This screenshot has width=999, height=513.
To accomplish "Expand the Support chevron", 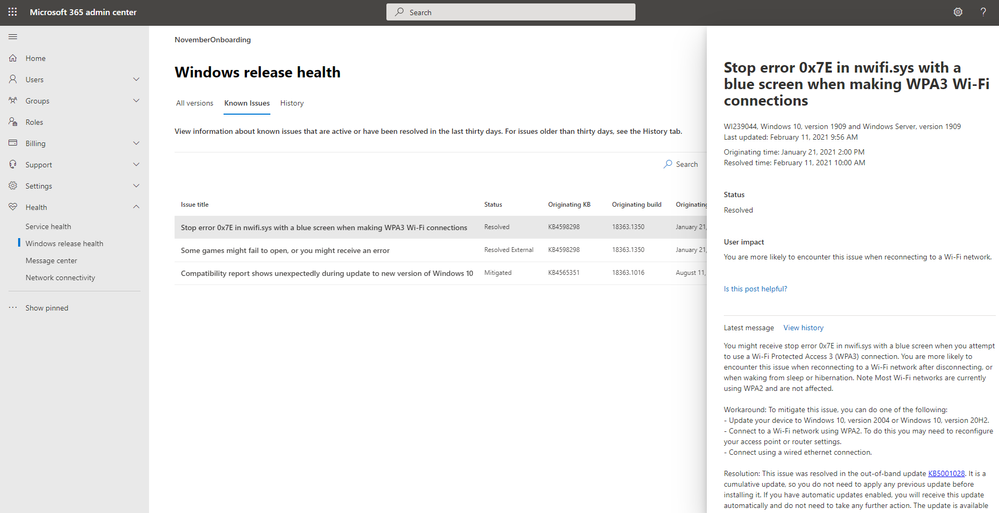I will pos(136,164).
